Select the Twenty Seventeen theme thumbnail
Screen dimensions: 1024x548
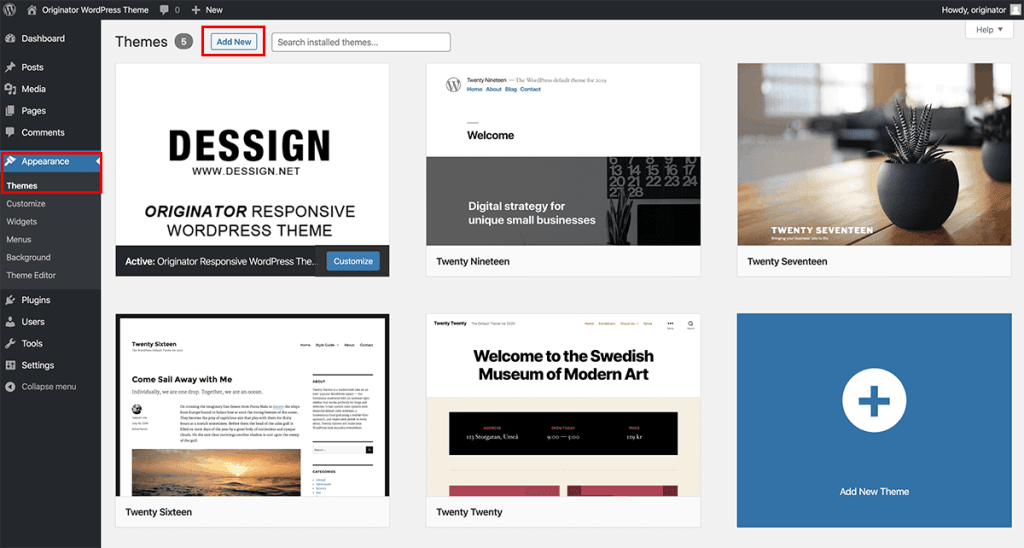(874, 154)
